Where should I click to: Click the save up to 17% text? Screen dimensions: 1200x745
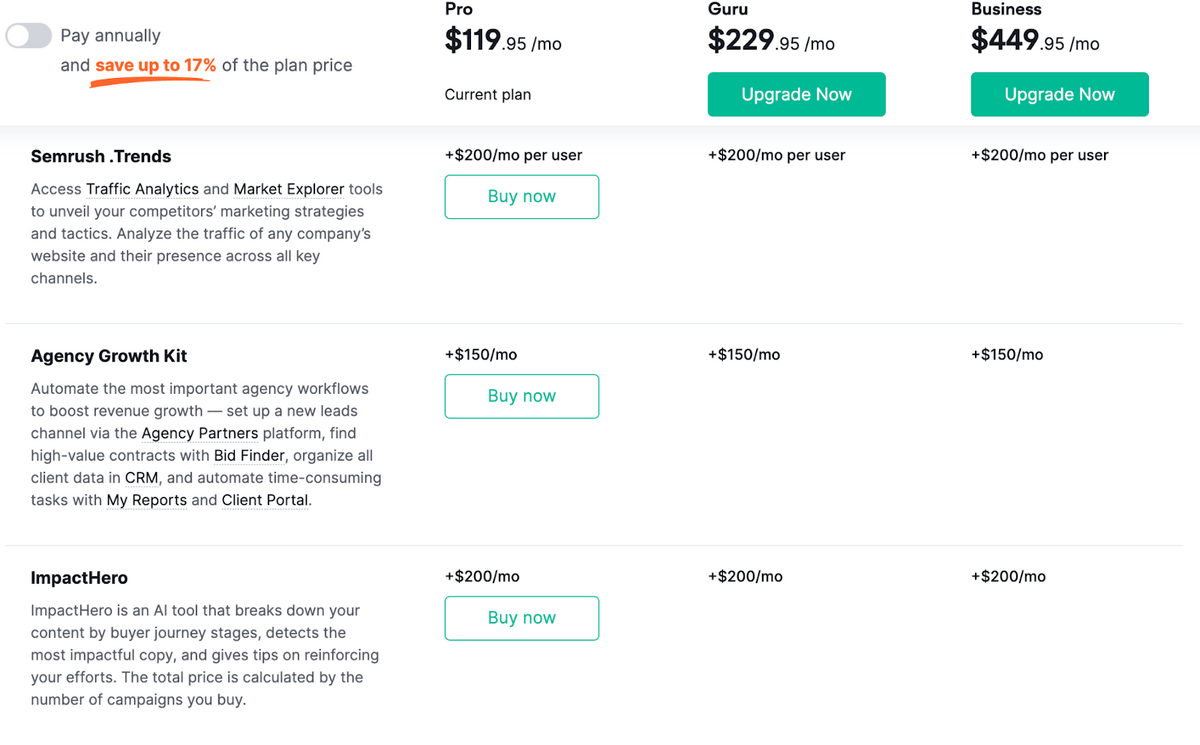pos(156,65)
